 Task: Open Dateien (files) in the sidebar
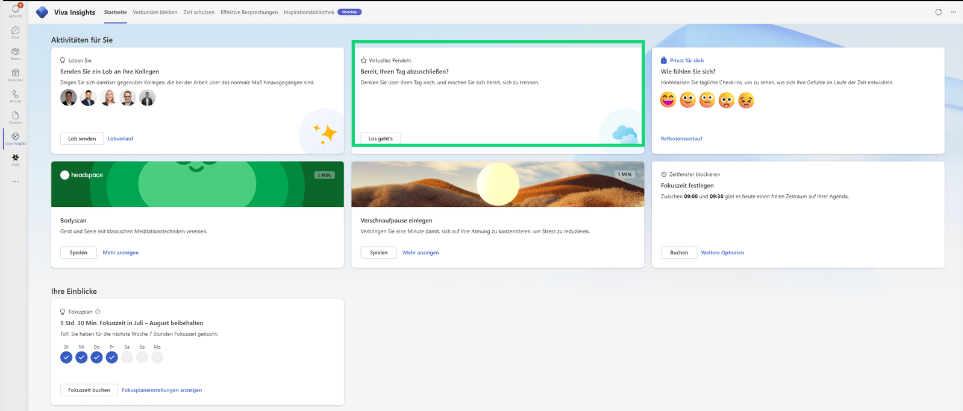coord(15,119)
